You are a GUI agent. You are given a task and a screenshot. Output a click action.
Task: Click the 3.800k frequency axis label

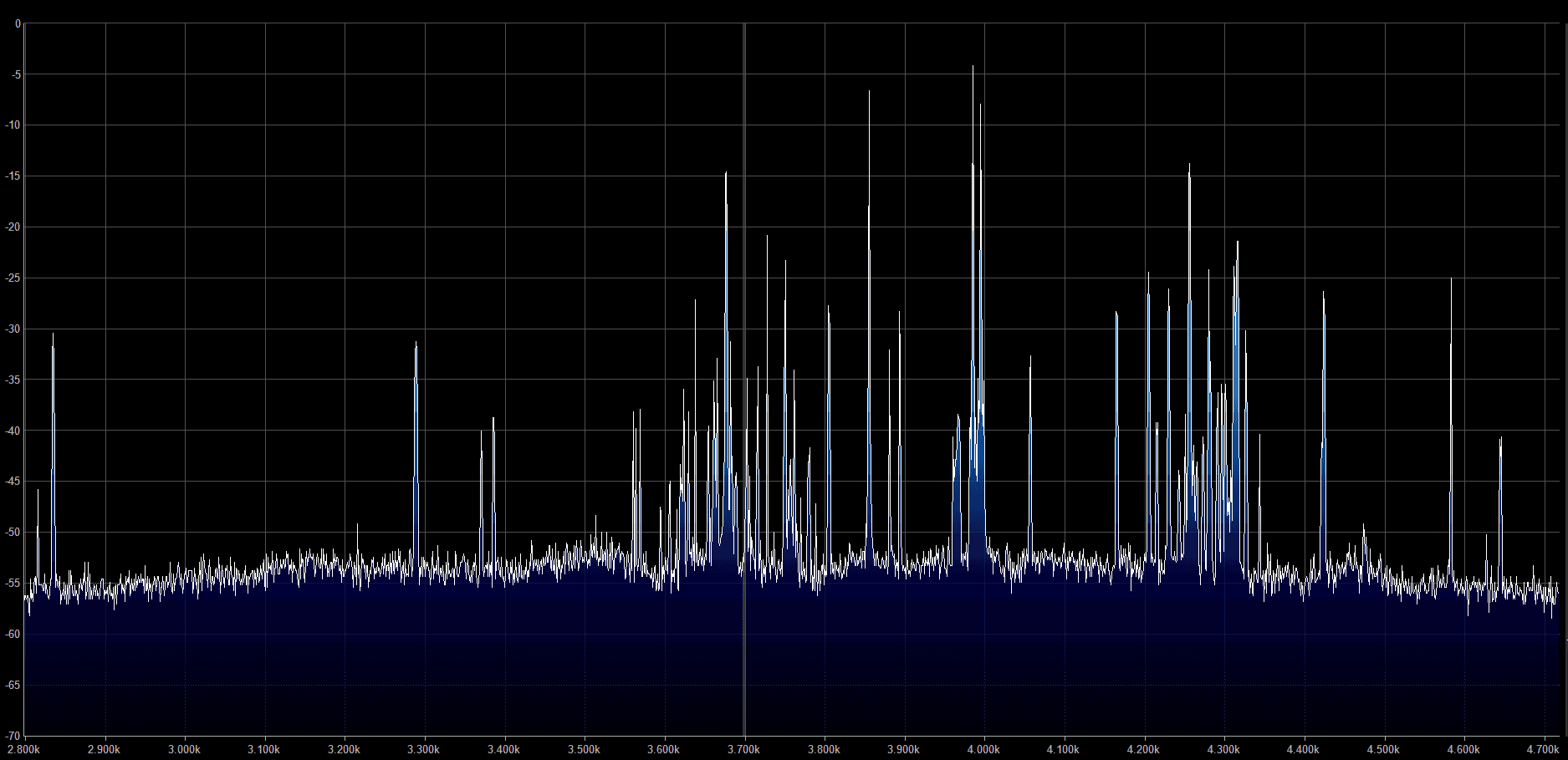coord(824,750)
